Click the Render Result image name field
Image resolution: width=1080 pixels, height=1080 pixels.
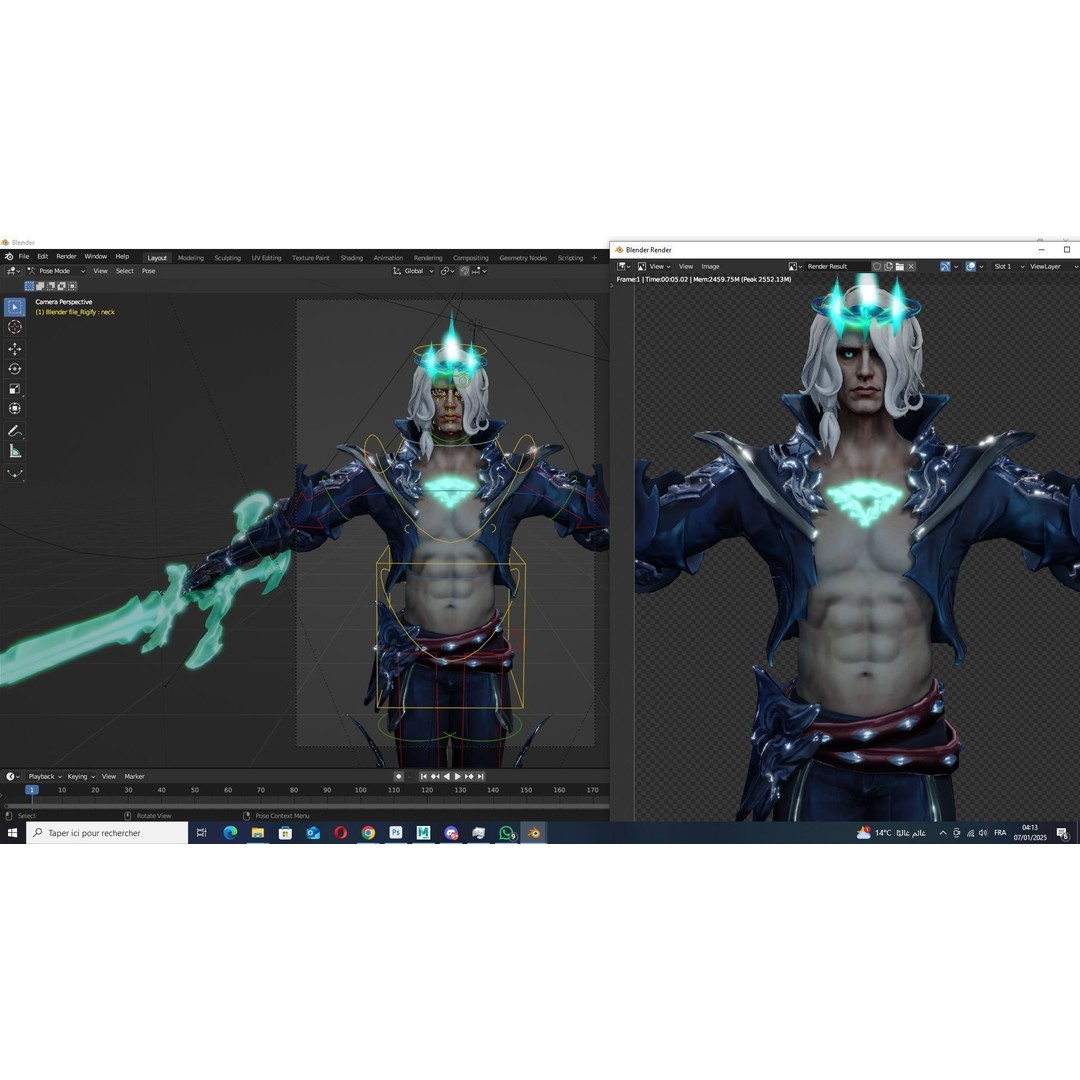coord(836,267)
